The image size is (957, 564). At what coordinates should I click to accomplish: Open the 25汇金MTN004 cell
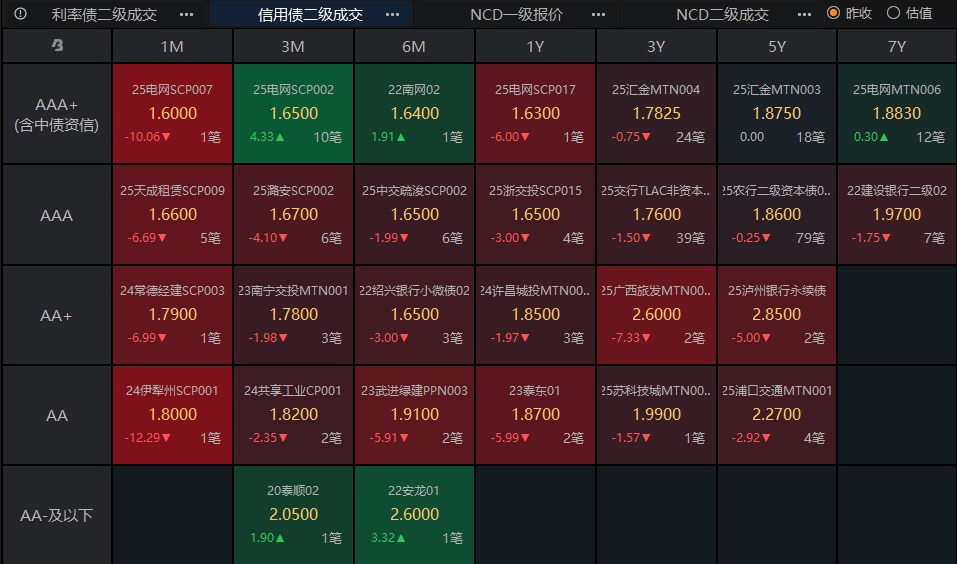(x=656, y=114)
